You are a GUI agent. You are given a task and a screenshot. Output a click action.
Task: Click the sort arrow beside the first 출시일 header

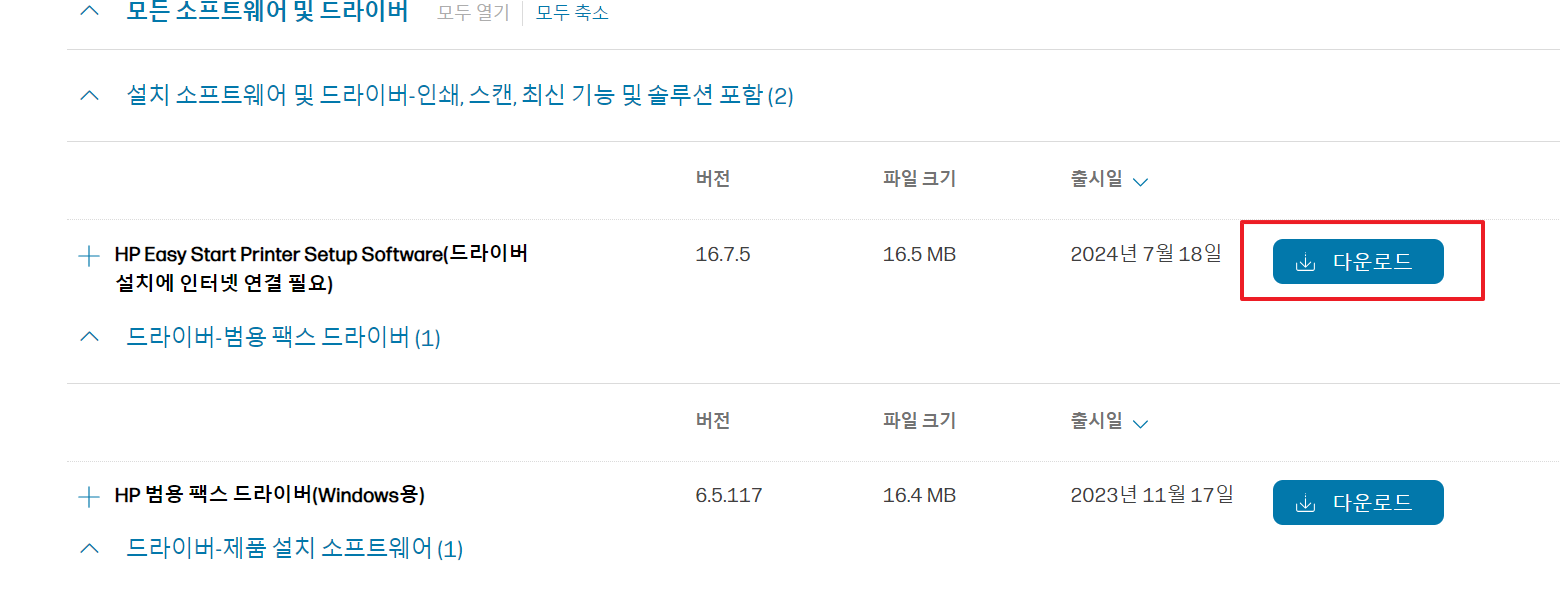pyautogui.click(x=1140, y=180)
